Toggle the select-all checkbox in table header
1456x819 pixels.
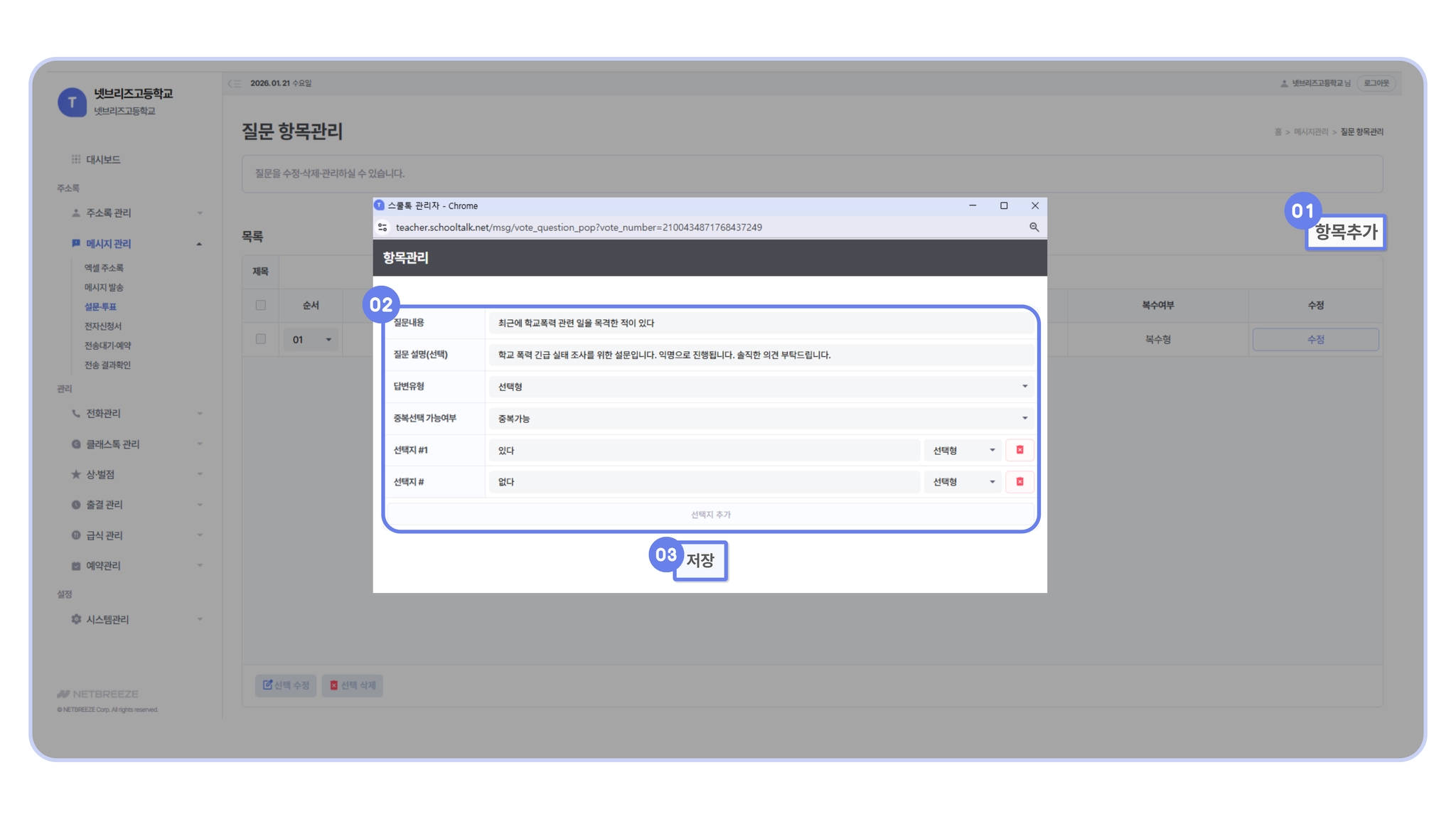(261, 305)
